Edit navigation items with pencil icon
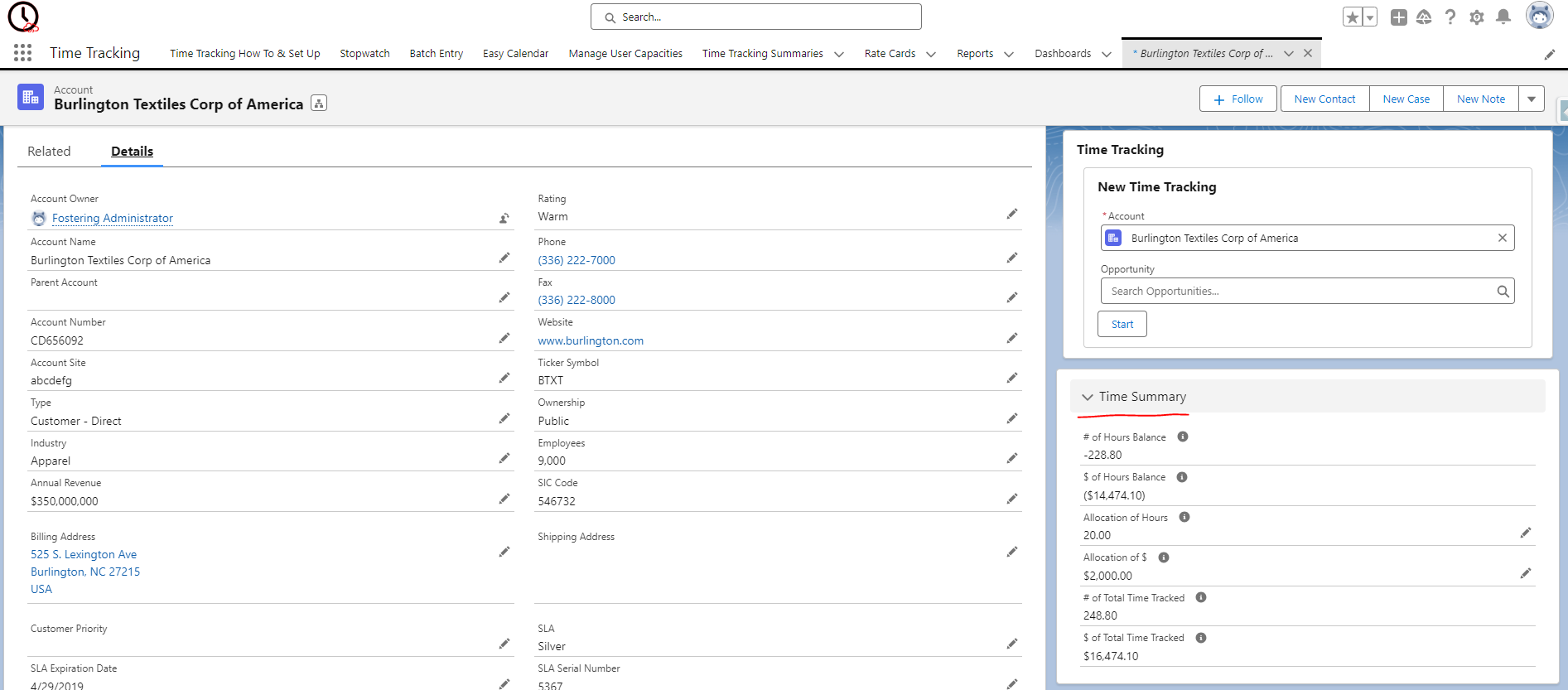 pos(1550,55)
